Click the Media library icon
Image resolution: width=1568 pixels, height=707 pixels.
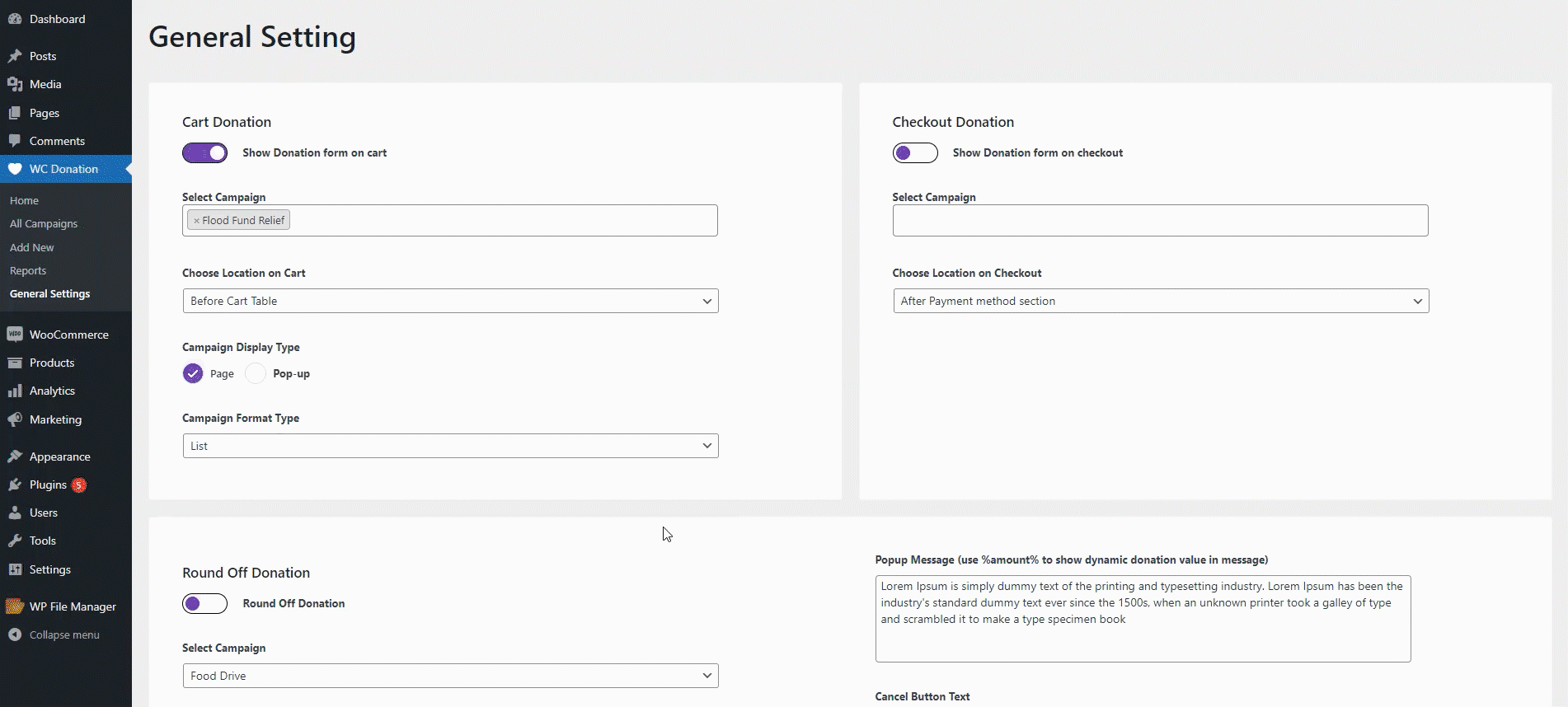point(15,84)
